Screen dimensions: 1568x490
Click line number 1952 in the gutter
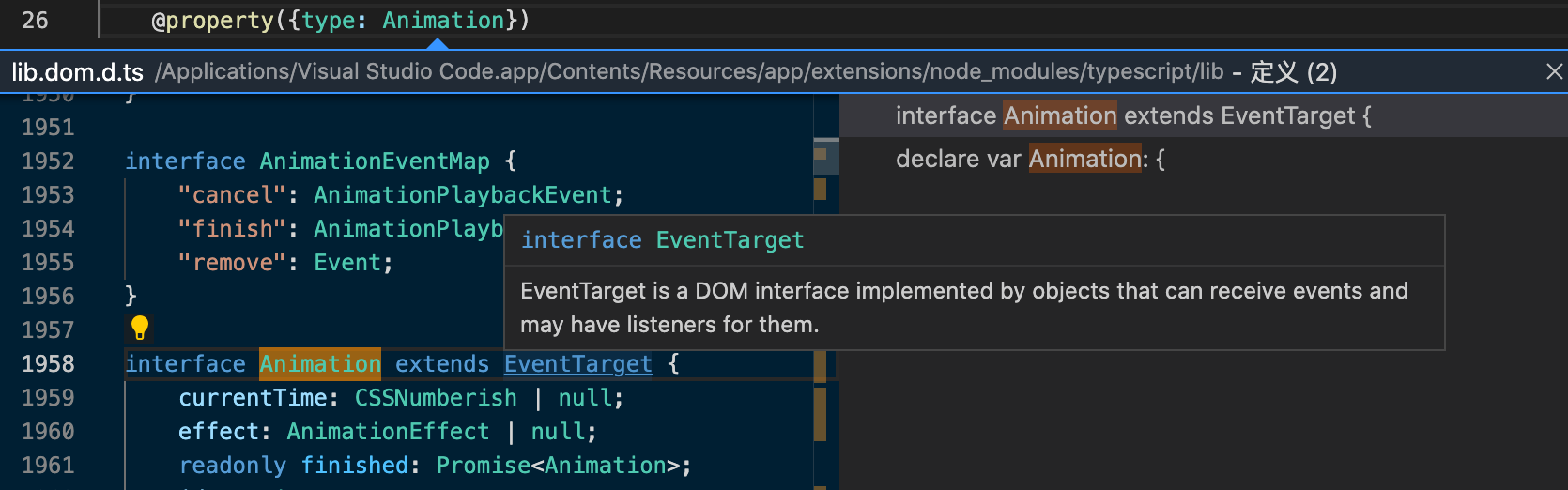(x=48, y=161)
